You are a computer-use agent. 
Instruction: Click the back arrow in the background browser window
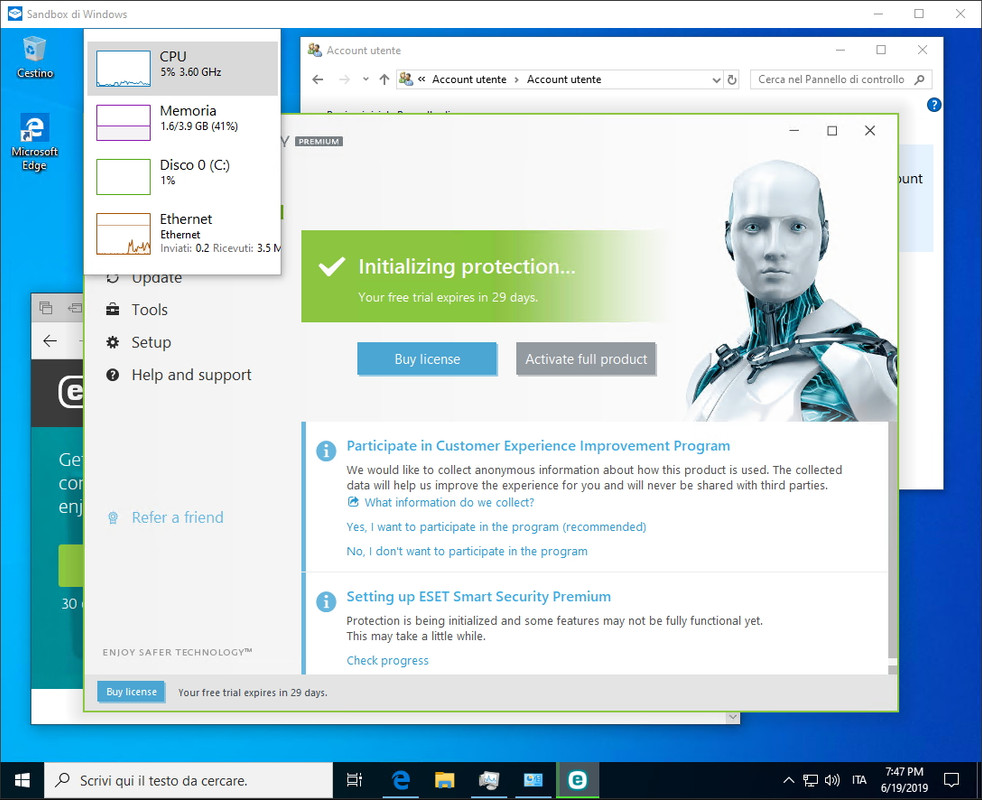click(50, 341)
